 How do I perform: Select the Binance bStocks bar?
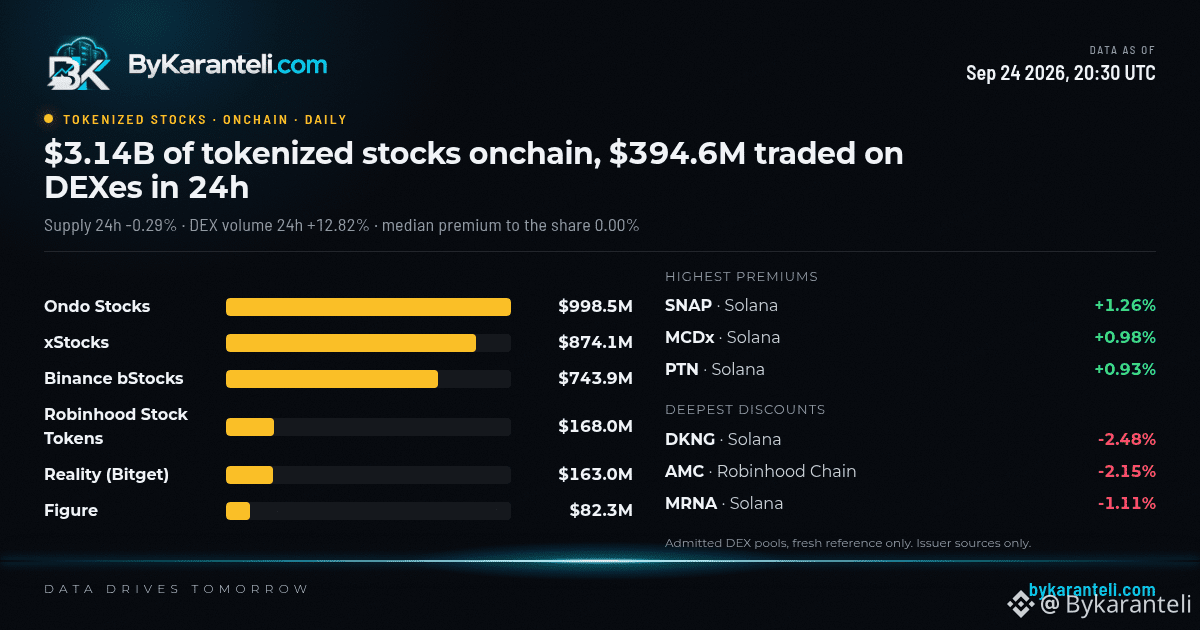point(368,379)
